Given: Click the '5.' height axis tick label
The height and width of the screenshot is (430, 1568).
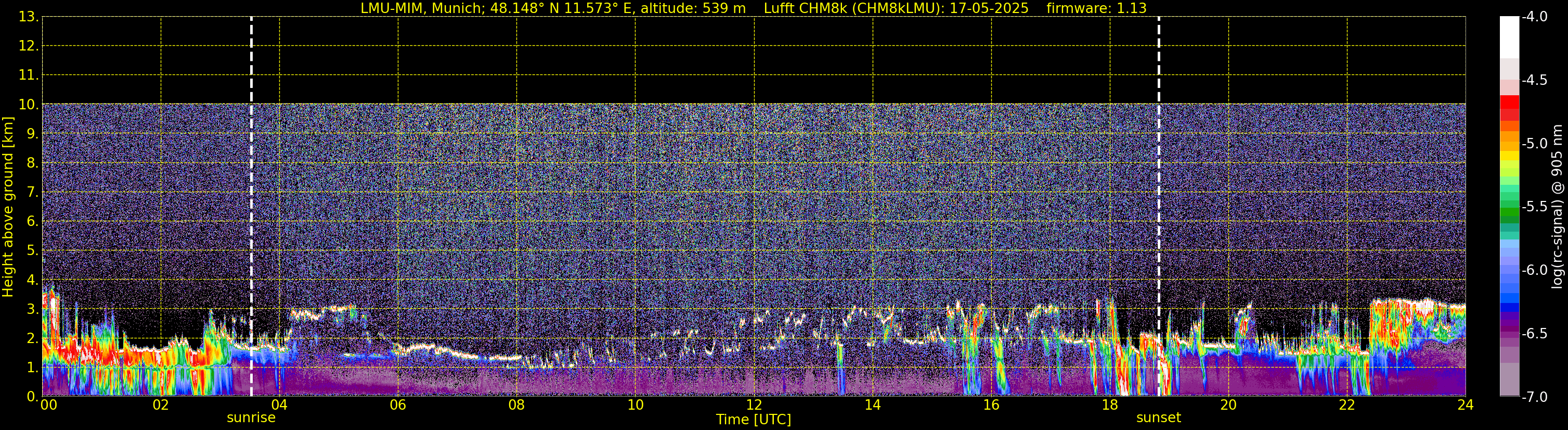Looking at the screenshot, I should tap(32, 251).
